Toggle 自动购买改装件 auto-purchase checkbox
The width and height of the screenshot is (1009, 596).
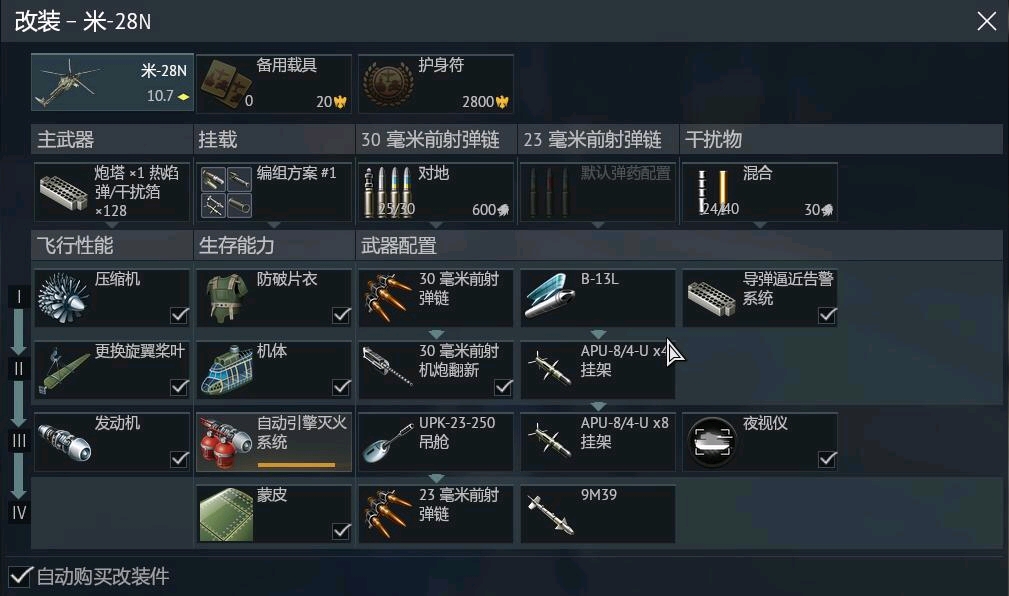click(x=20, y=575)
